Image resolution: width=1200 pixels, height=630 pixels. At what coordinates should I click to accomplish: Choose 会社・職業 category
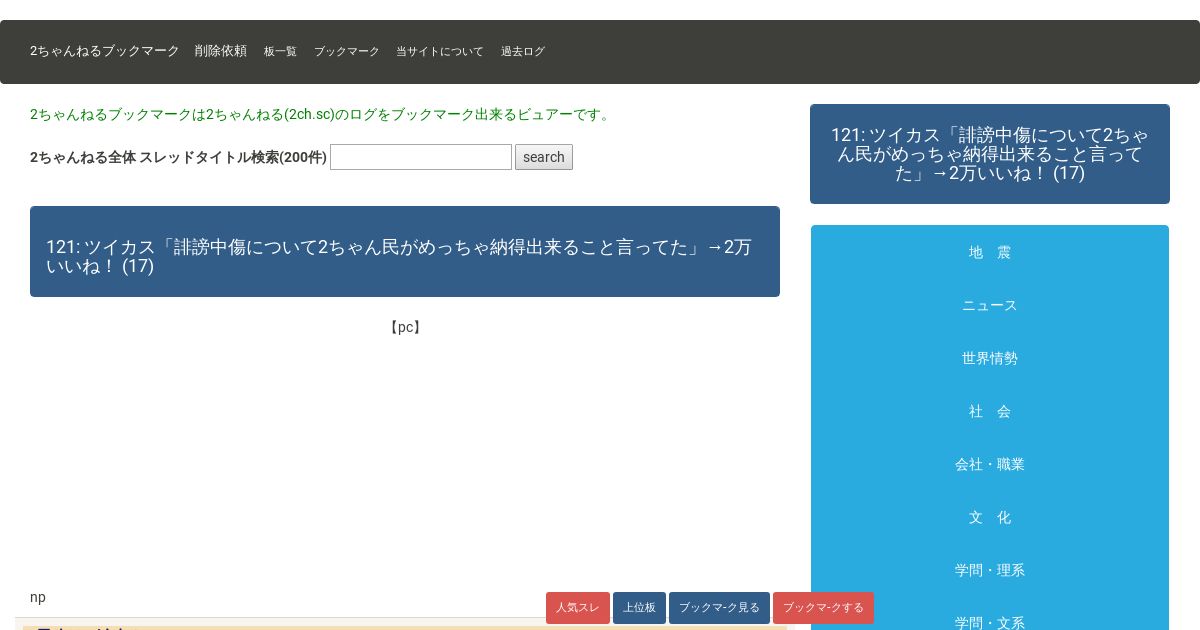pyautogui.click(x=990, y=465)
